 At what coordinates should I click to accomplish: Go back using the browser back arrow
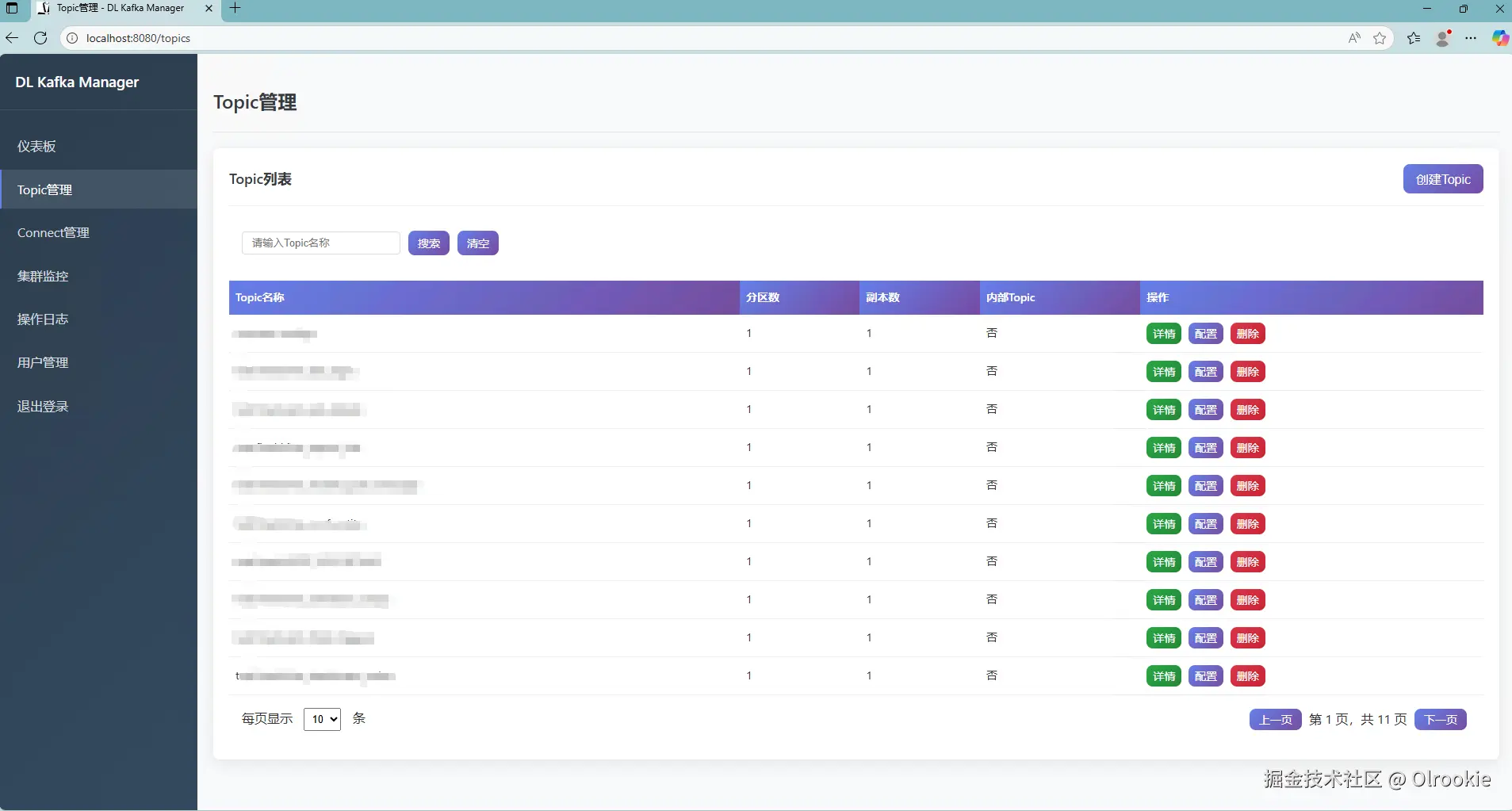click(12, 38)
